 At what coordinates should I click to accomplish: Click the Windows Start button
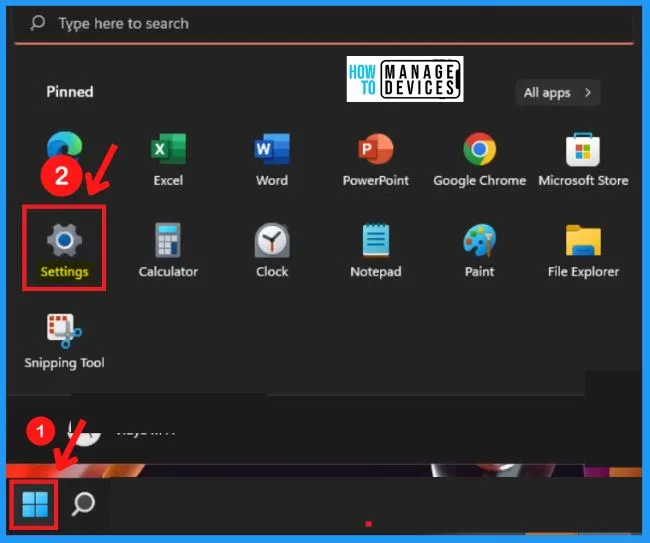[35, 504]
